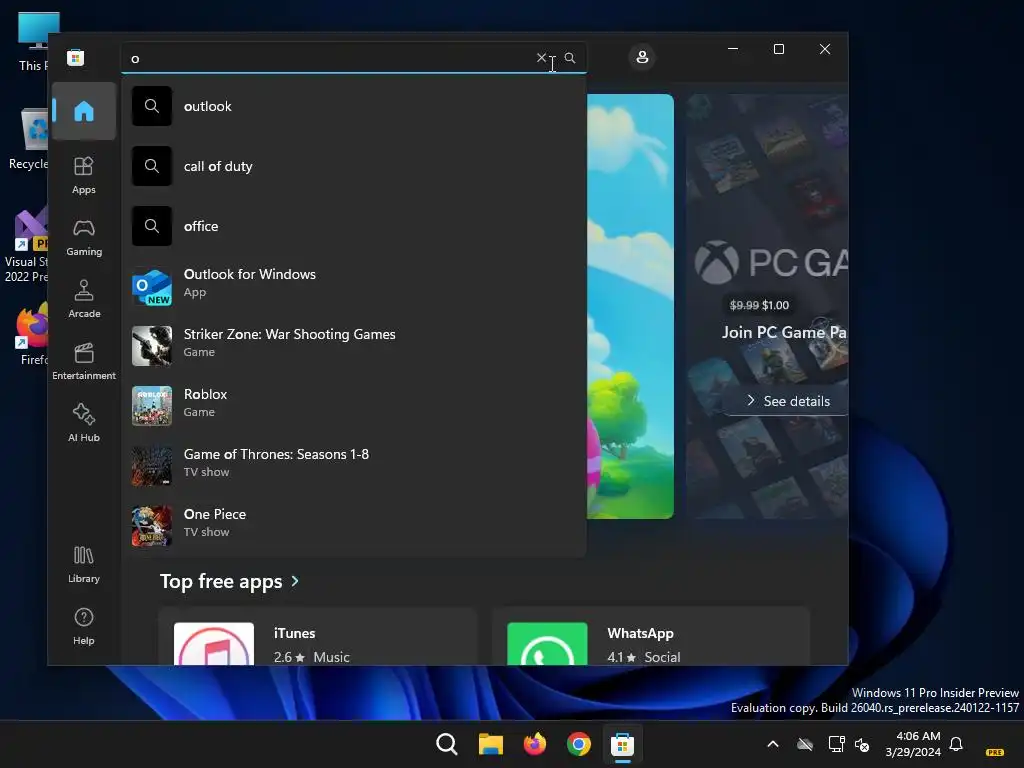This screenshot has width=1024, height=768.
Task: Click the Outlook for Windows app icon
Action: (152, 286)
